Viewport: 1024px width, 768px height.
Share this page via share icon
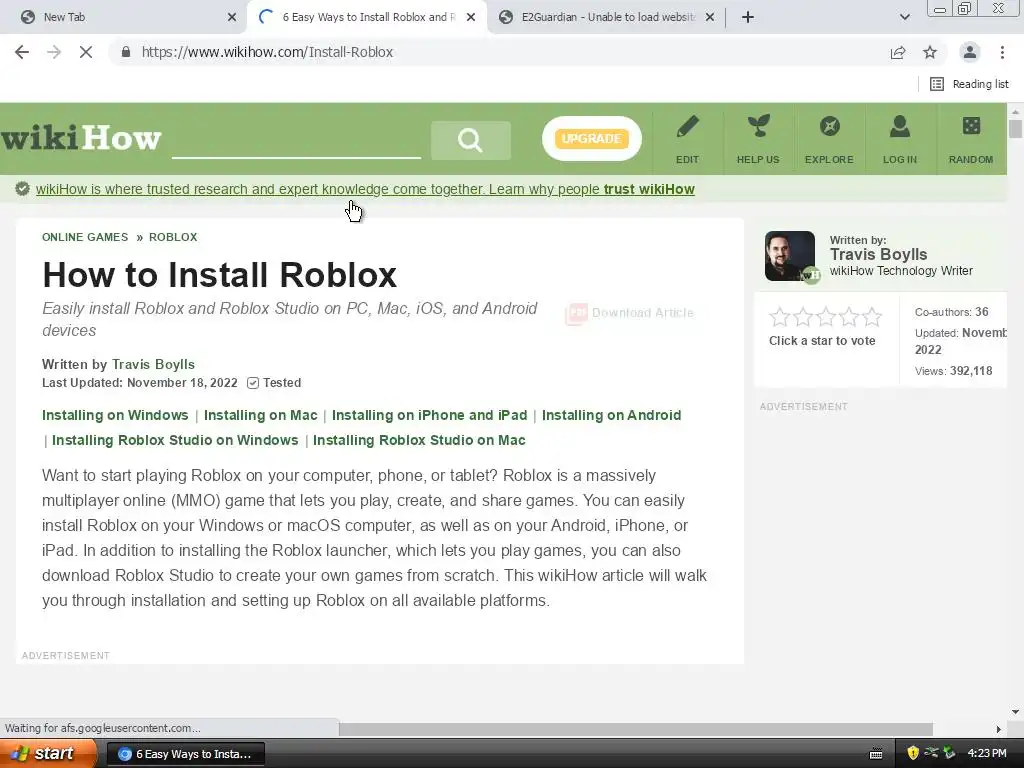(898, 52)
